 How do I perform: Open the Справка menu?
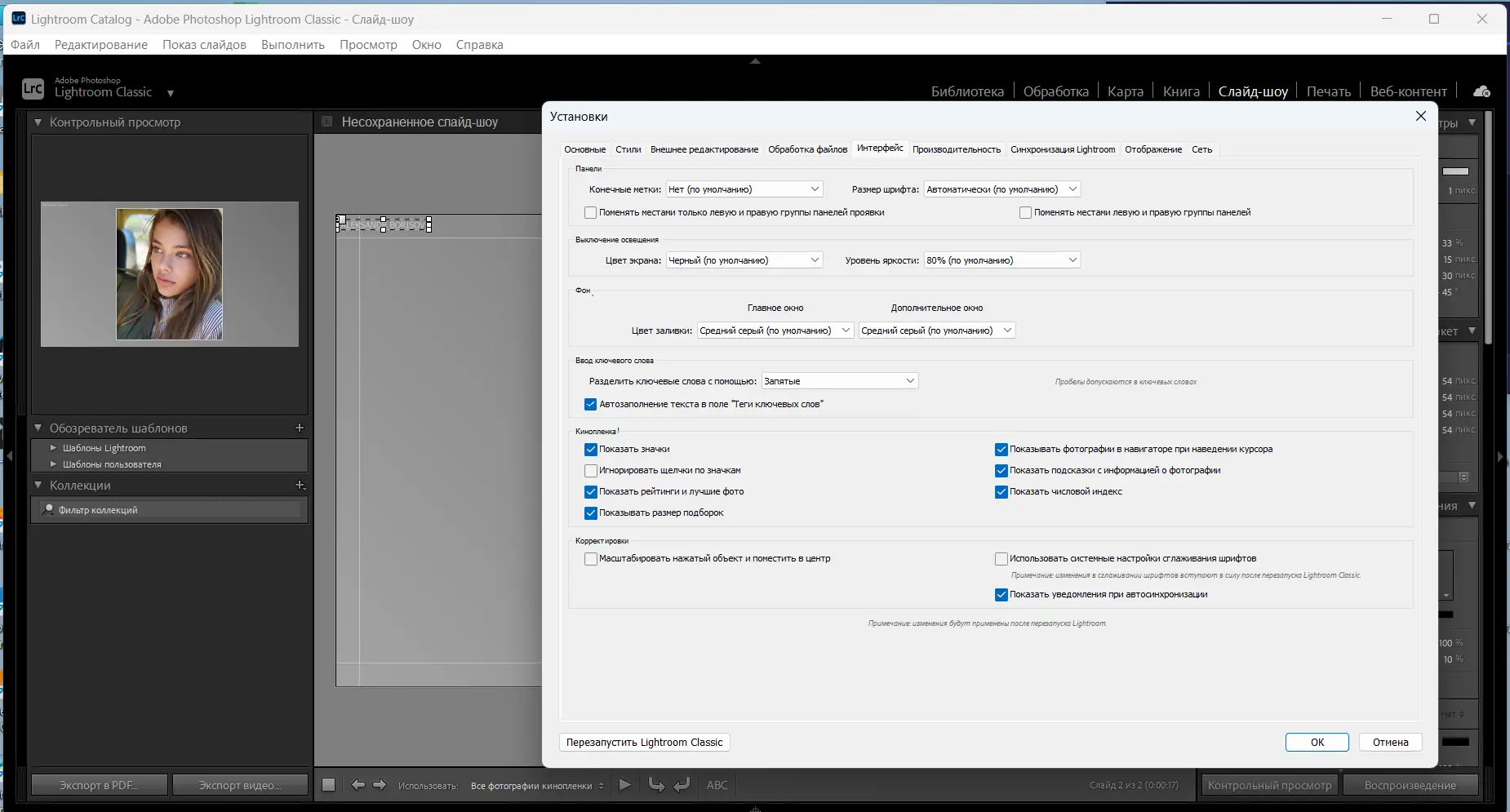coord(480,45)
